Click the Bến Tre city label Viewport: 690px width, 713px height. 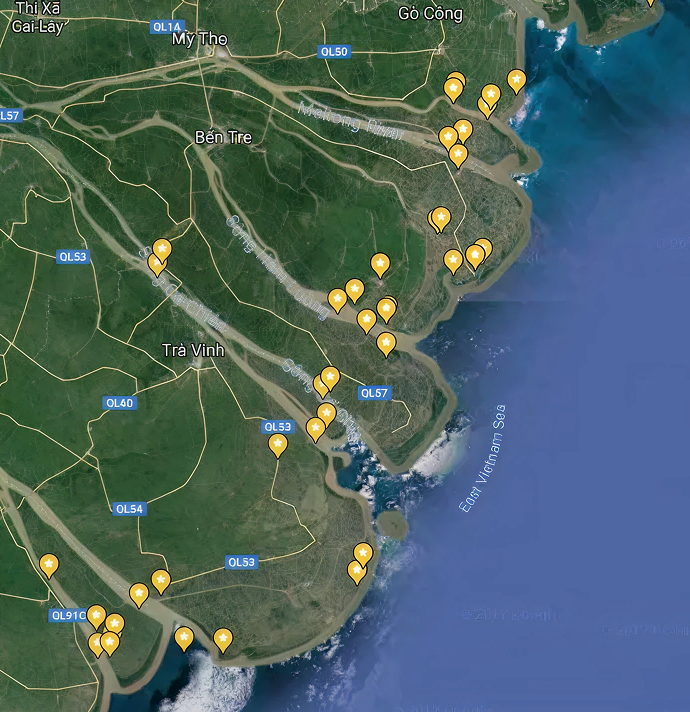click(x=223, y=137)
